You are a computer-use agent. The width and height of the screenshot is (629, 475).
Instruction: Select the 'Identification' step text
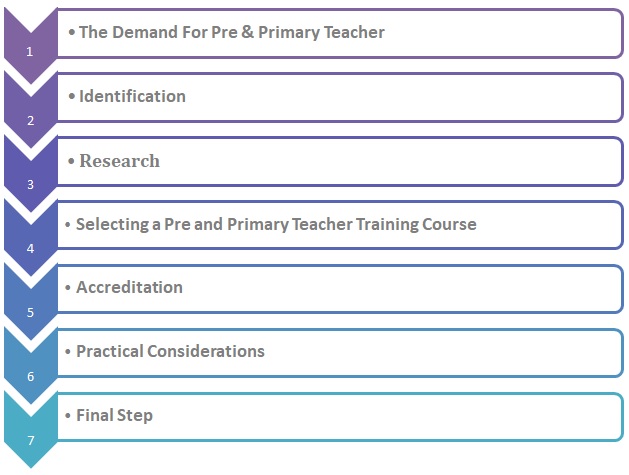[x=132, y=96]
